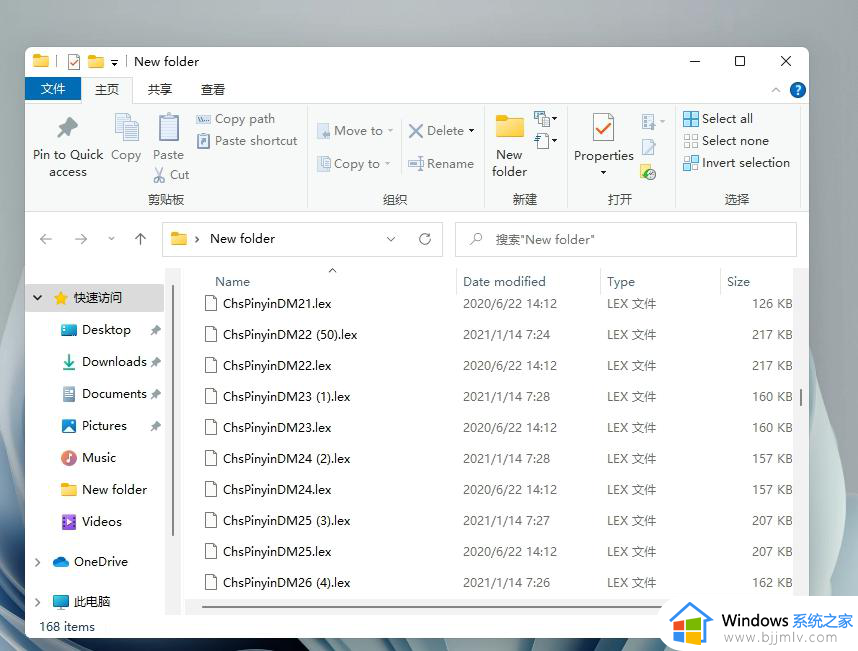This screenshot has width=858, height=651.
Task: Open Customize Quick Access Toolbar dropdown
Action: (x=114, y=63)
